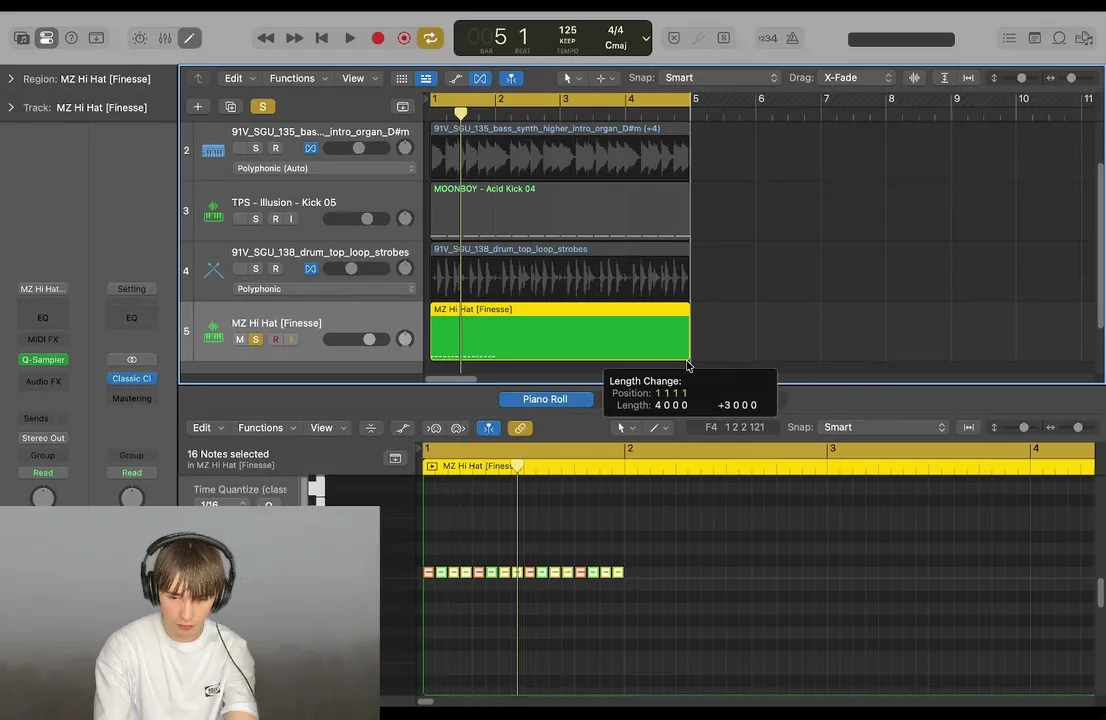This screenshot has height=720, width=1106.
Task: Click the Classic Cl plugin slot
Action: tap(132, 379)
